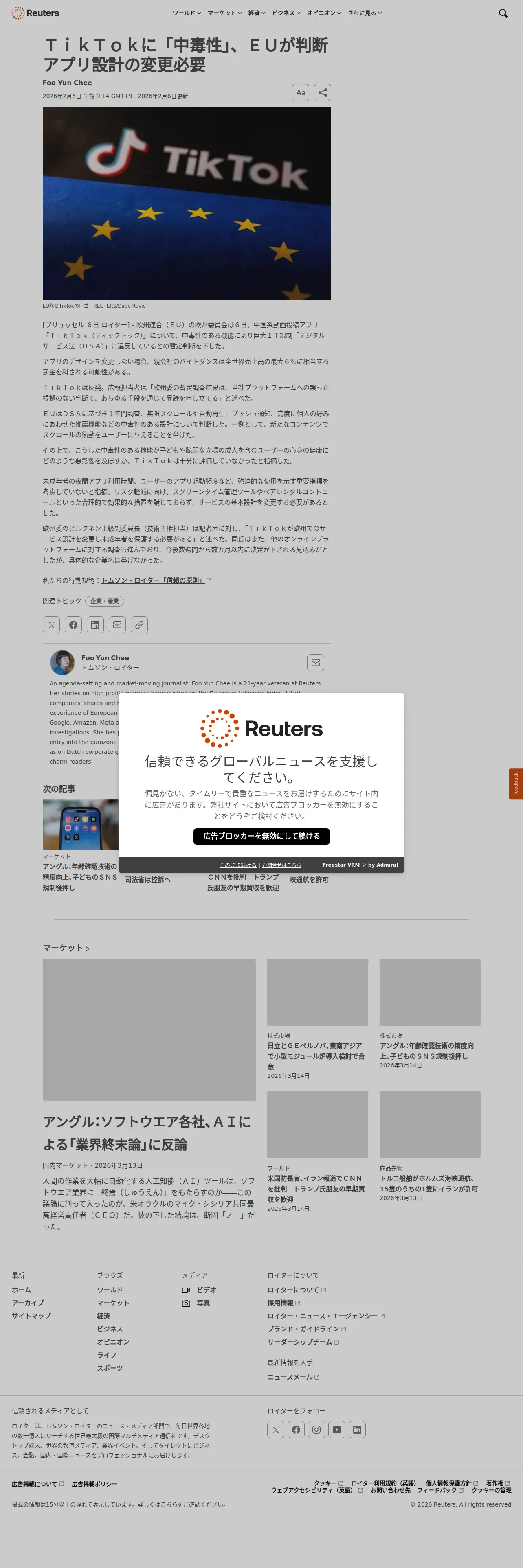The width and height of the screenshot is (523, 1568).
Task: Click the share icon below headline
Action: pyautogui.click(x=323, y=92)
